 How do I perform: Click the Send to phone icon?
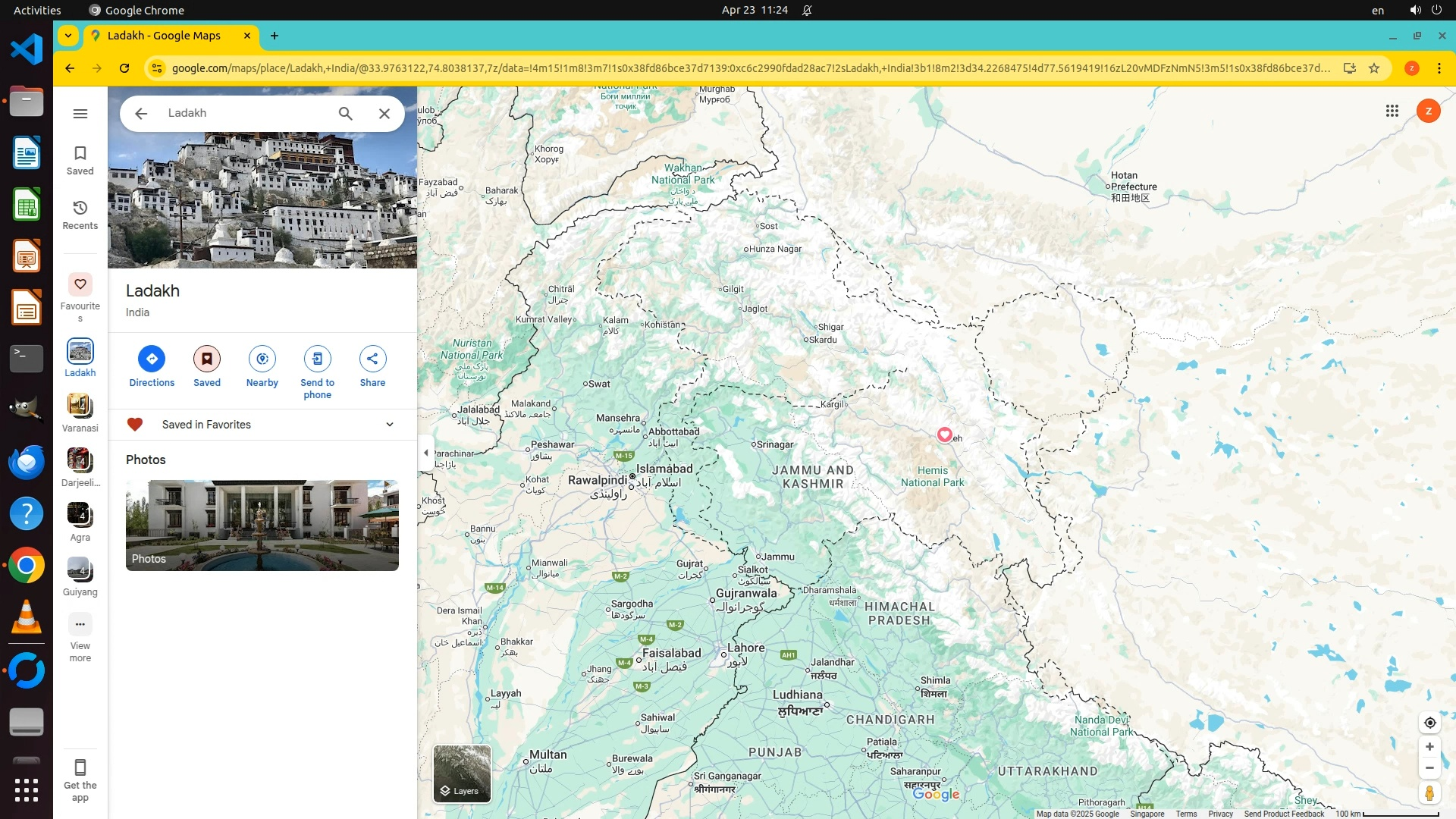click(x=317, y=359)
